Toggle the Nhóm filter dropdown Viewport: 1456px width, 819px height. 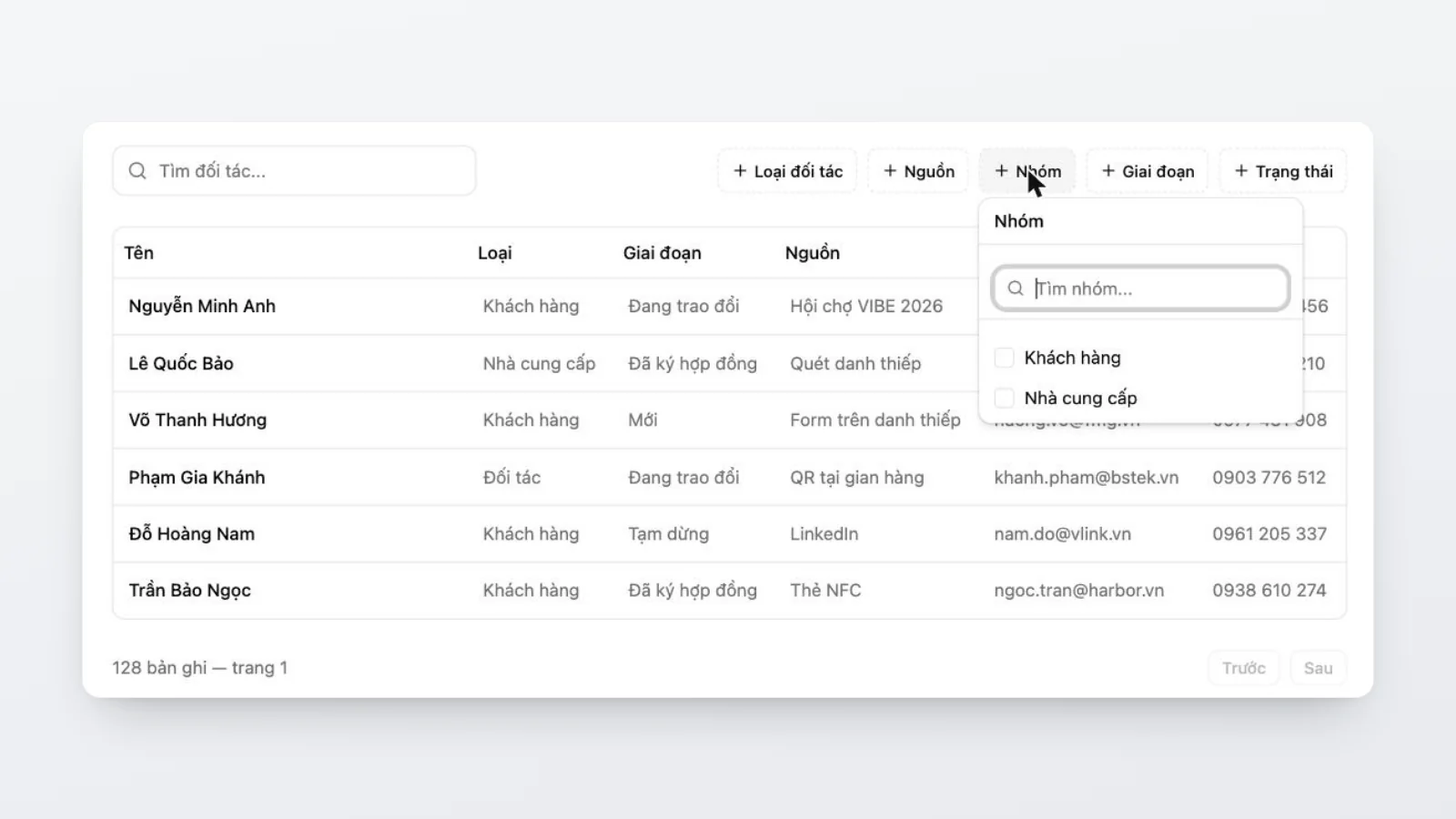point(1027,171)
